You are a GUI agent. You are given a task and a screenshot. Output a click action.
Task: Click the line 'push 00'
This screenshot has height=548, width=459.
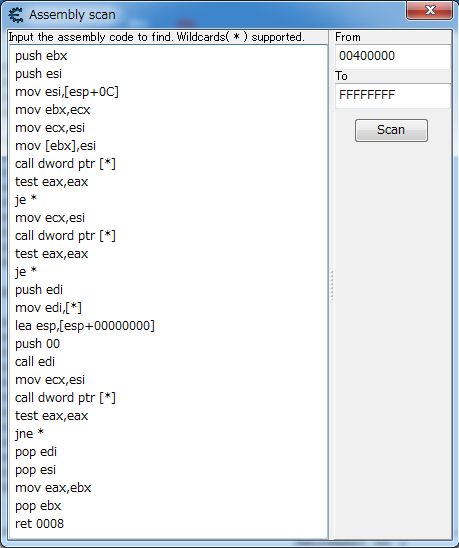click(37, 344)
